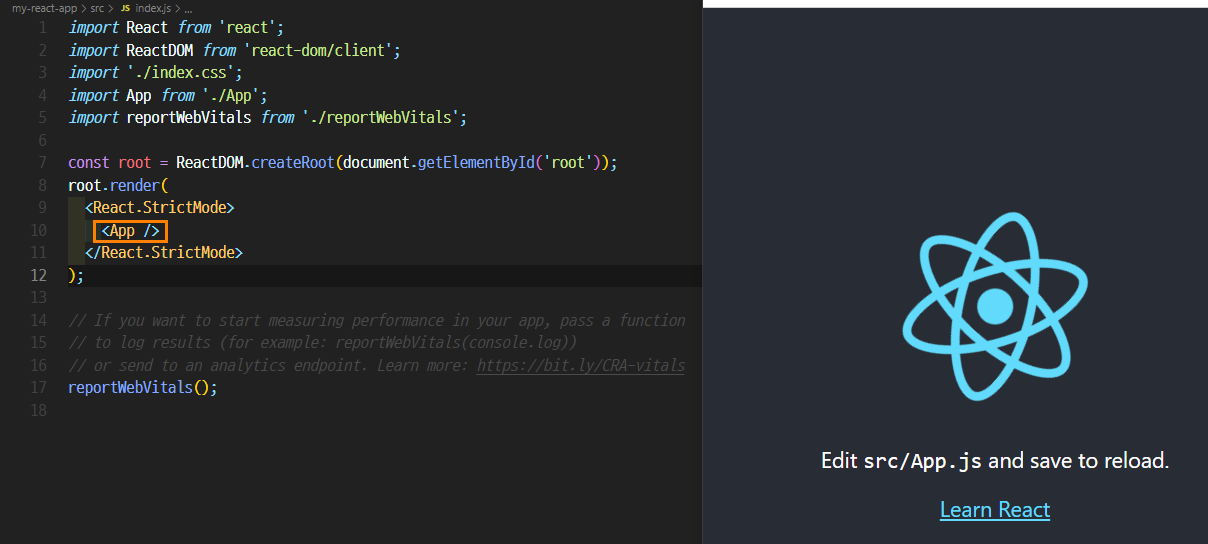Click the opening React.StrictMode tag on line 9

159,207
